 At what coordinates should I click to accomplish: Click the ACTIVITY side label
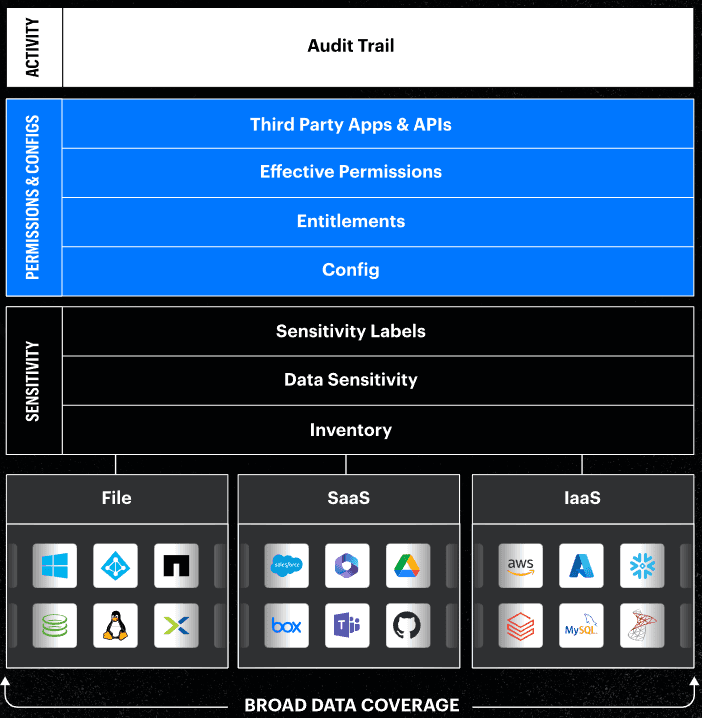(33, 47)
